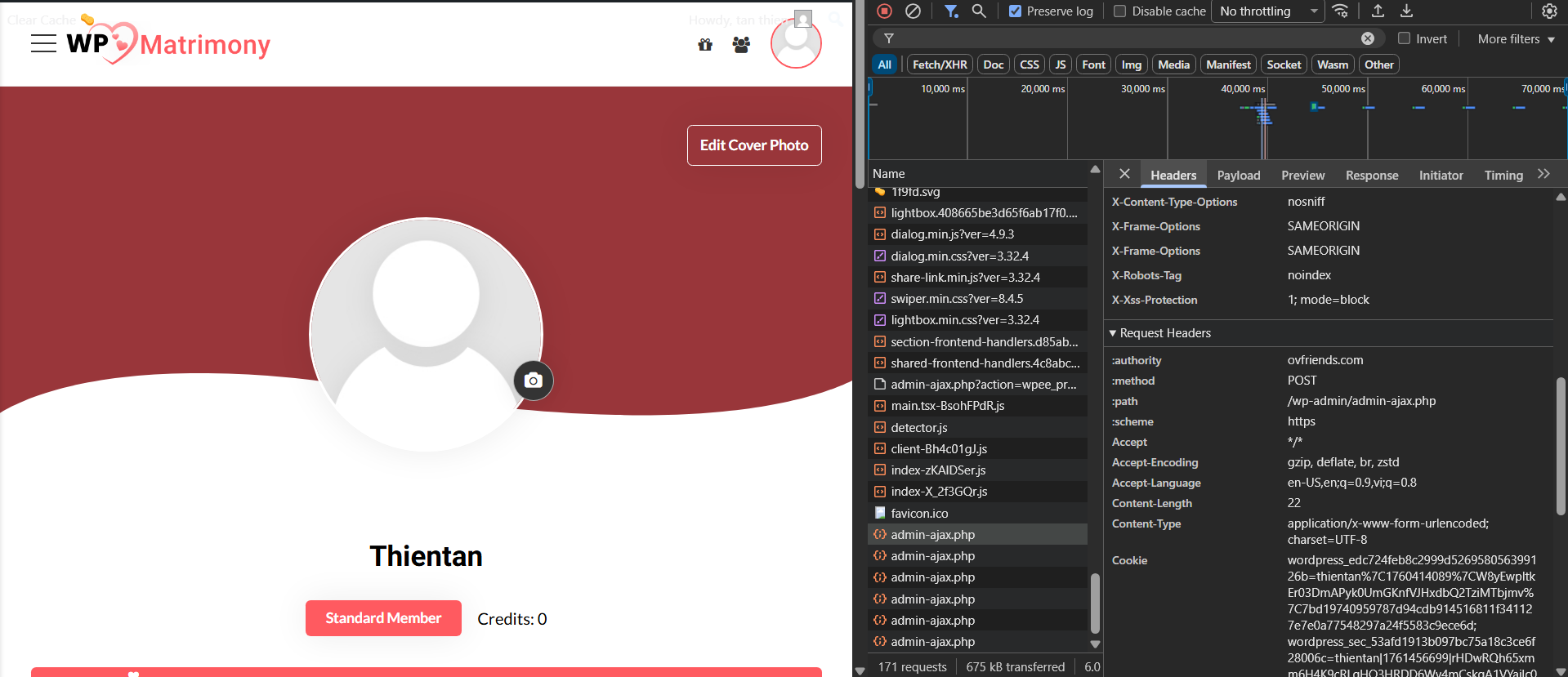Open network conditions icon
1568x677 pixels.
tap(1340, 11)
